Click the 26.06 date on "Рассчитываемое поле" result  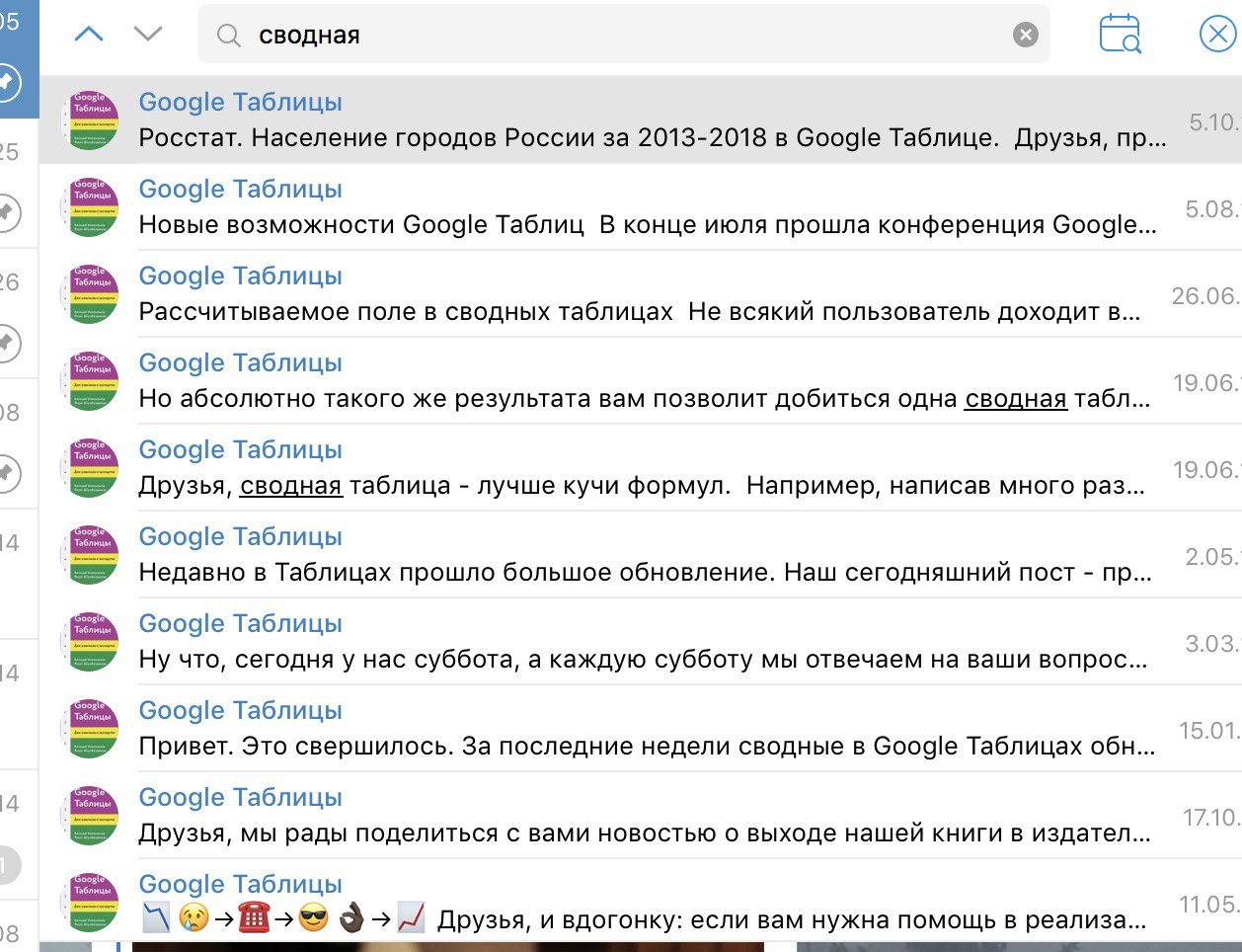pos(1205,296)
